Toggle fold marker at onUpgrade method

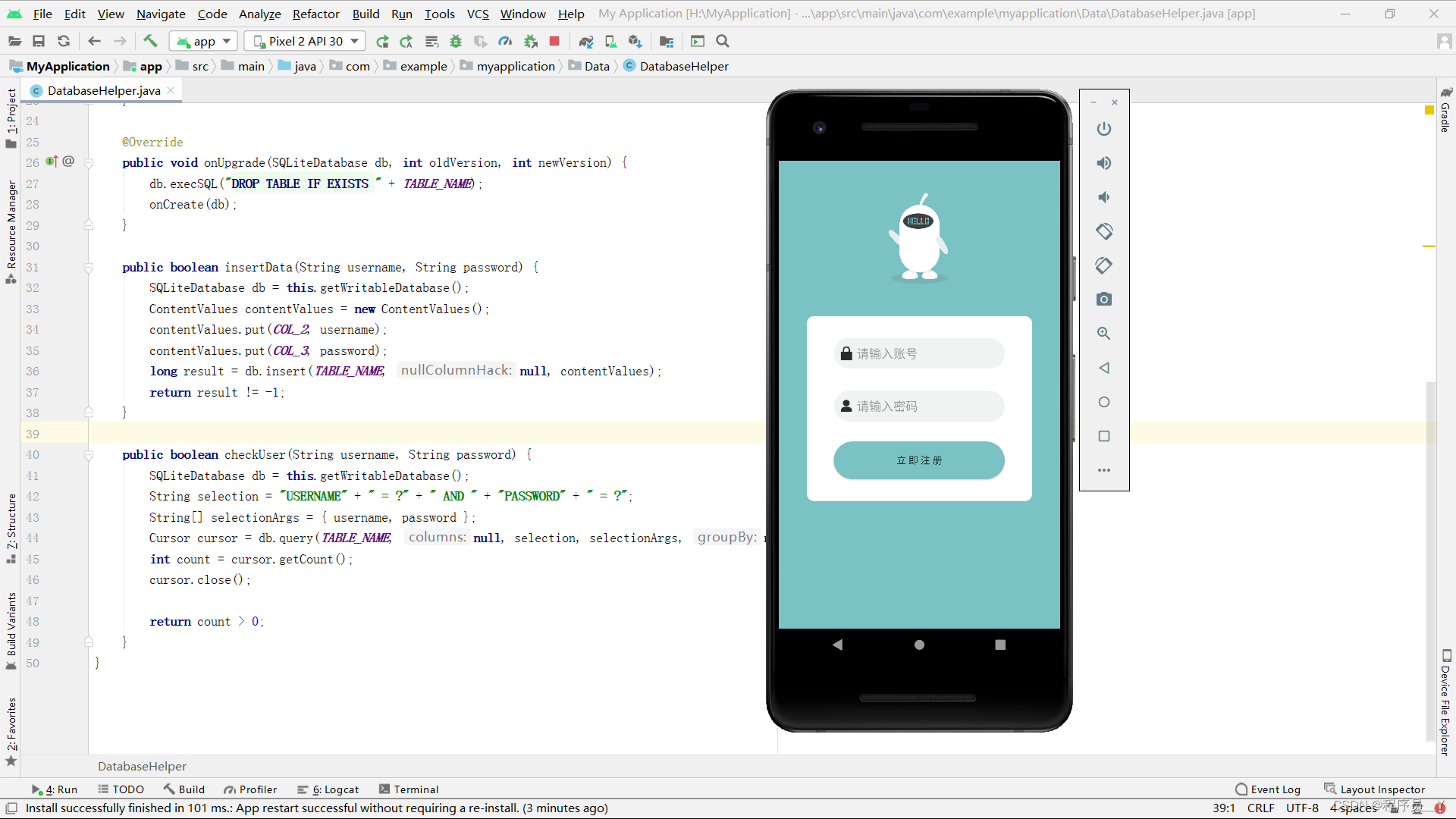point(89,162)
